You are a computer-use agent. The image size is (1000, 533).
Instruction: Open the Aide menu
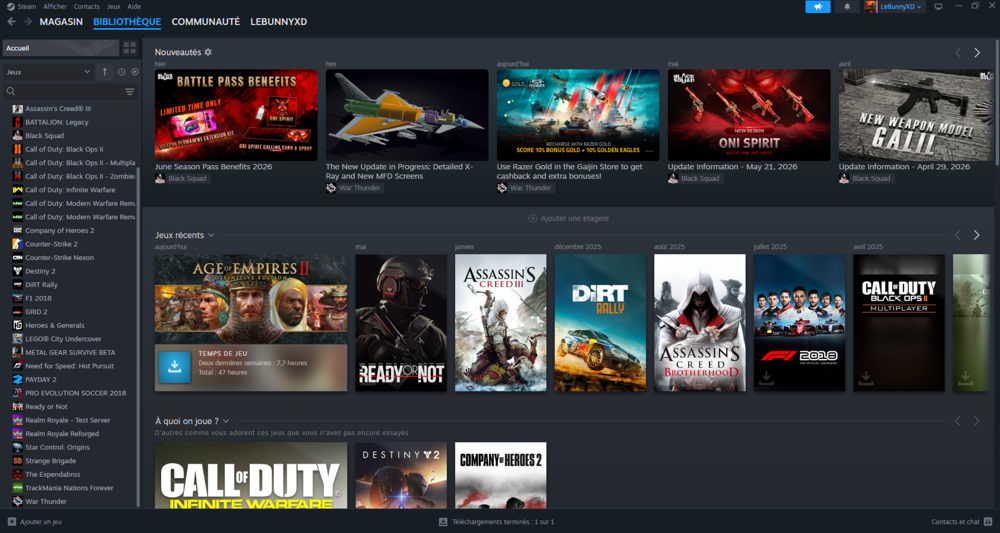tap(134, 6)
